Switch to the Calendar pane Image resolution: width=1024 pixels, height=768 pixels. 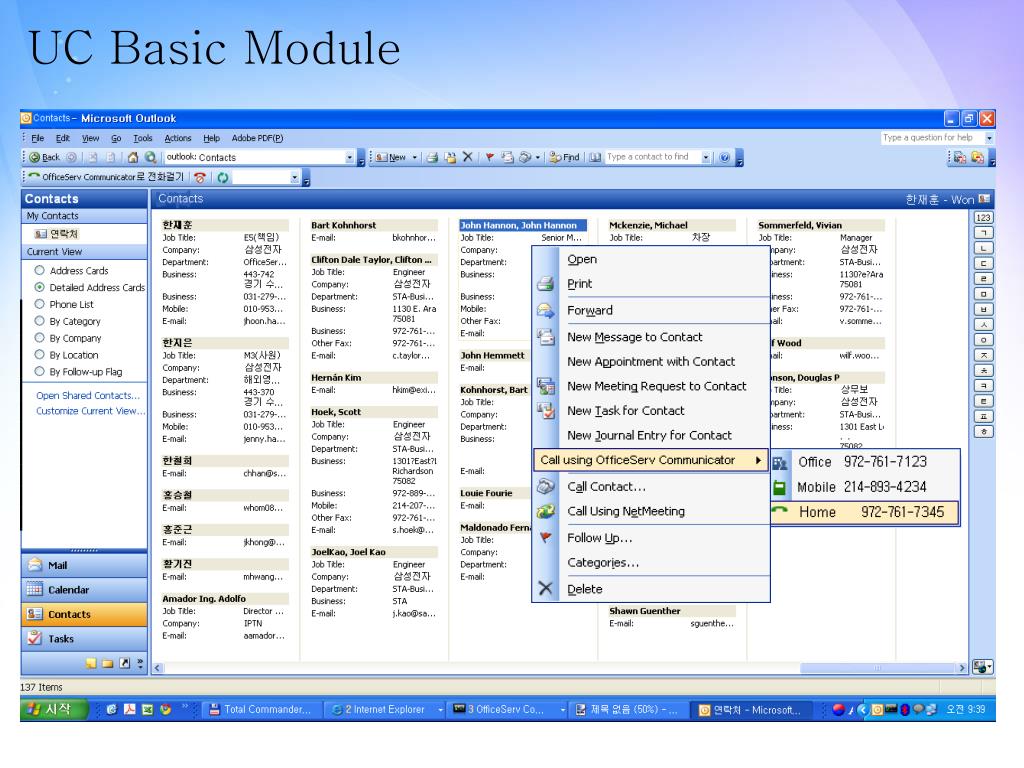coord(84,590)
